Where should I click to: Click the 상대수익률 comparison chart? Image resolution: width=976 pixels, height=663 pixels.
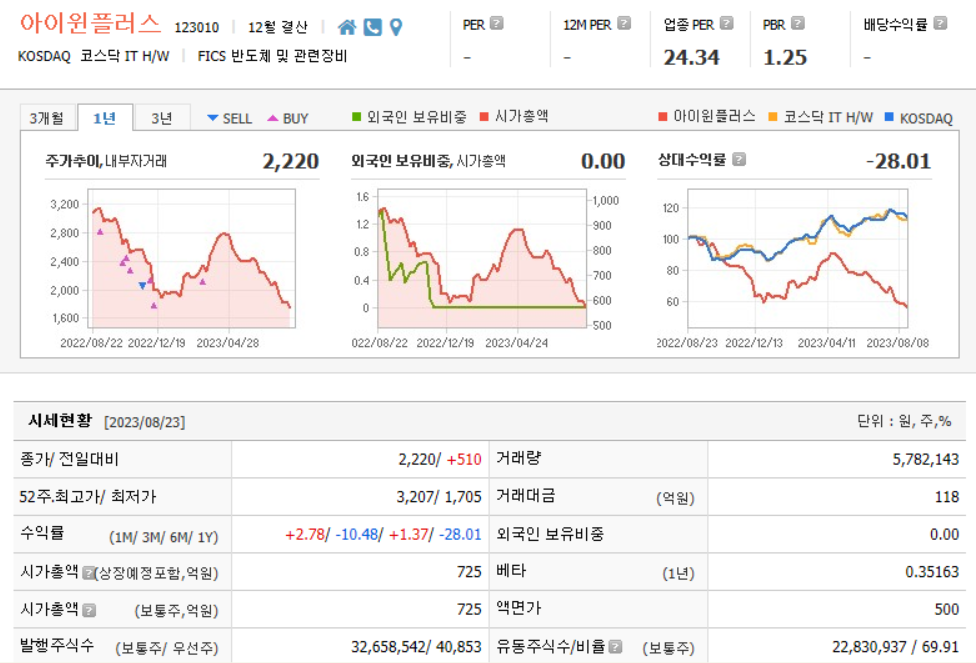797,258
